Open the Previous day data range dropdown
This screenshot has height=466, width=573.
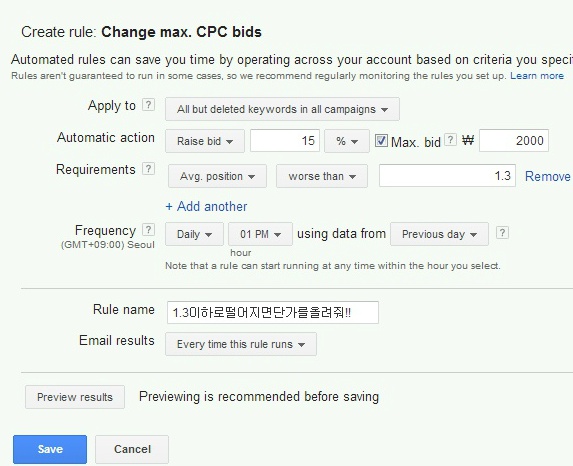[x=439, y=234]
